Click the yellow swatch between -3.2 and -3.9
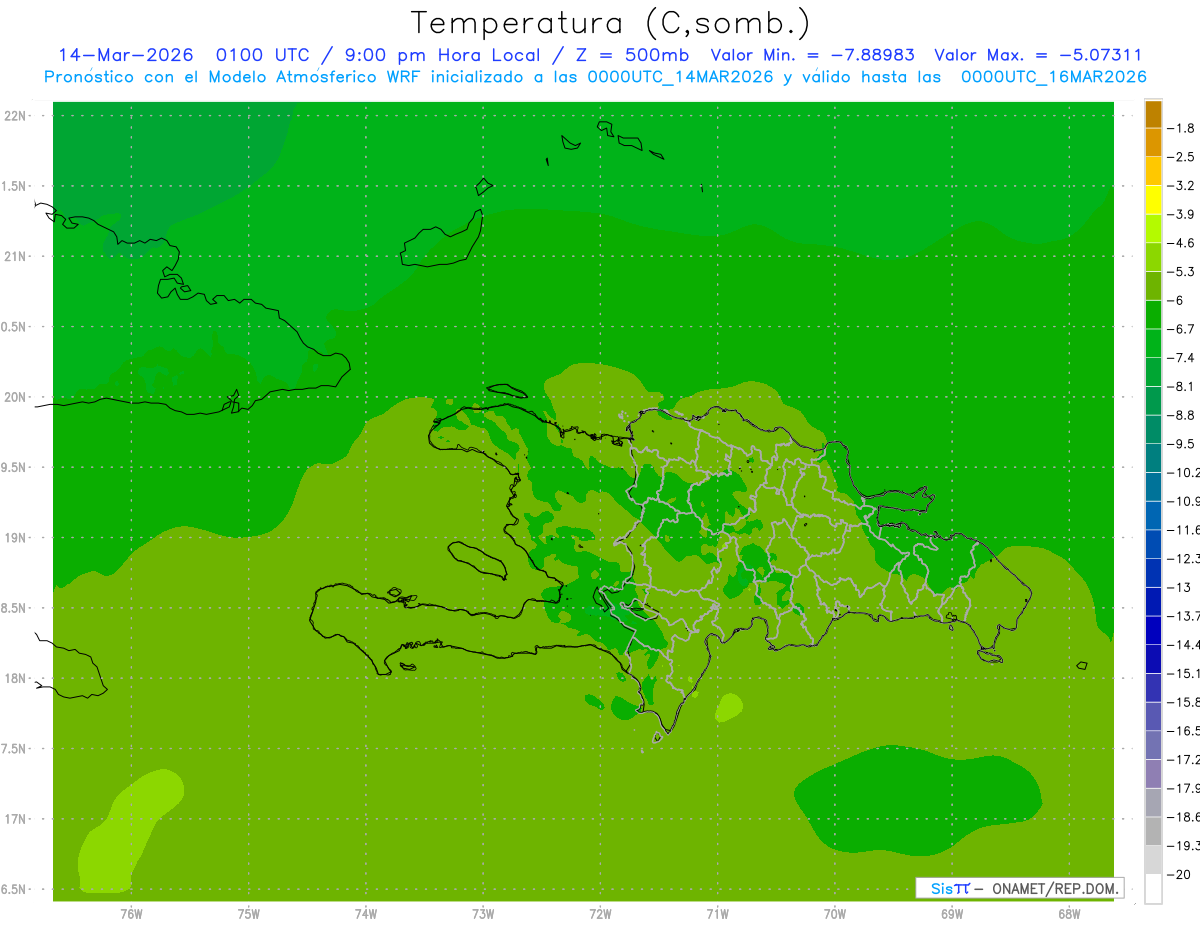Image resolution: width=1200 pixels, height=927 pixels. coord(1153,200)
